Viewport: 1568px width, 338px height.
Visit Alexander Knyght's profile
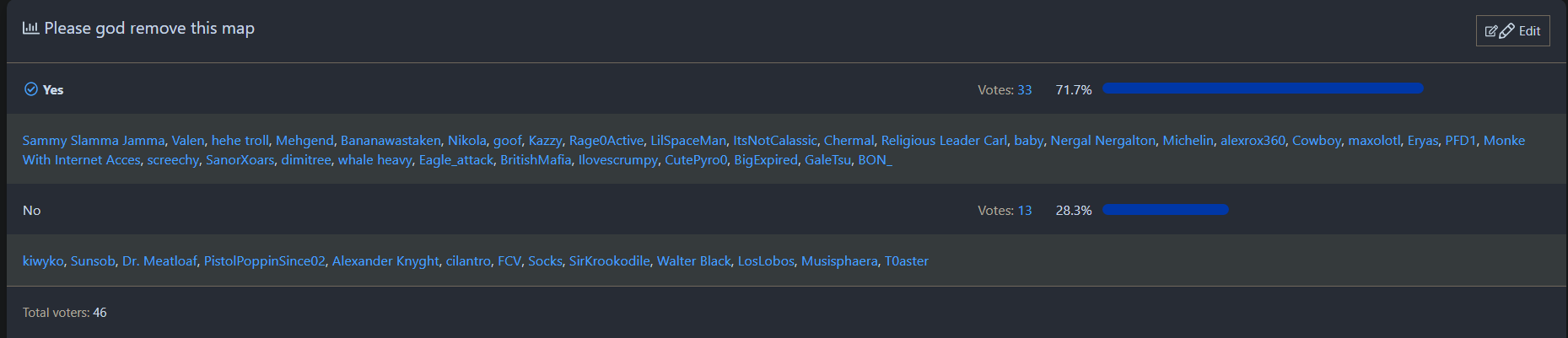coord(385,261)
